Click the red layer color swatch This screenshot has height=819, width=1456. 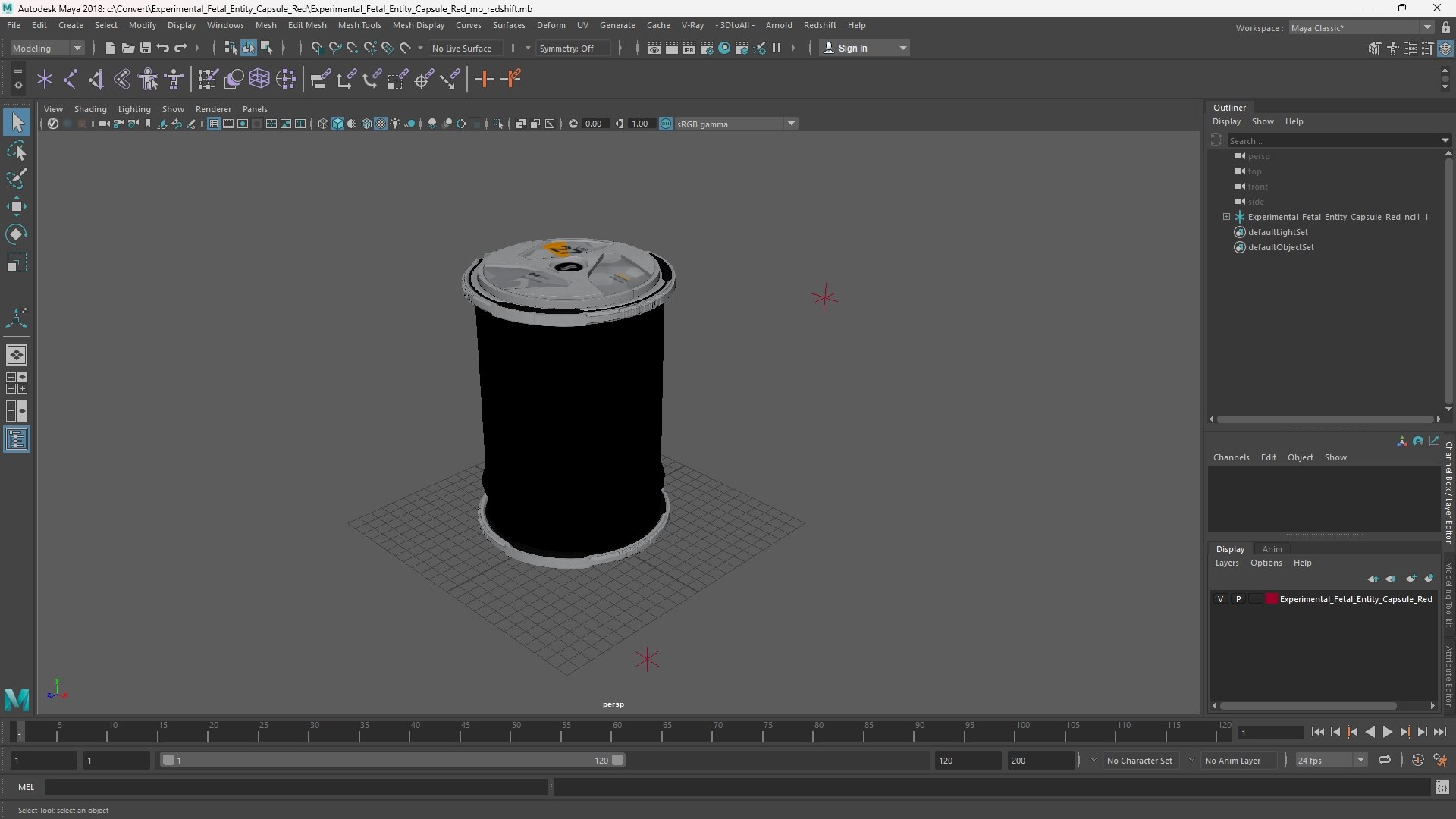[x=1272, y=599]
